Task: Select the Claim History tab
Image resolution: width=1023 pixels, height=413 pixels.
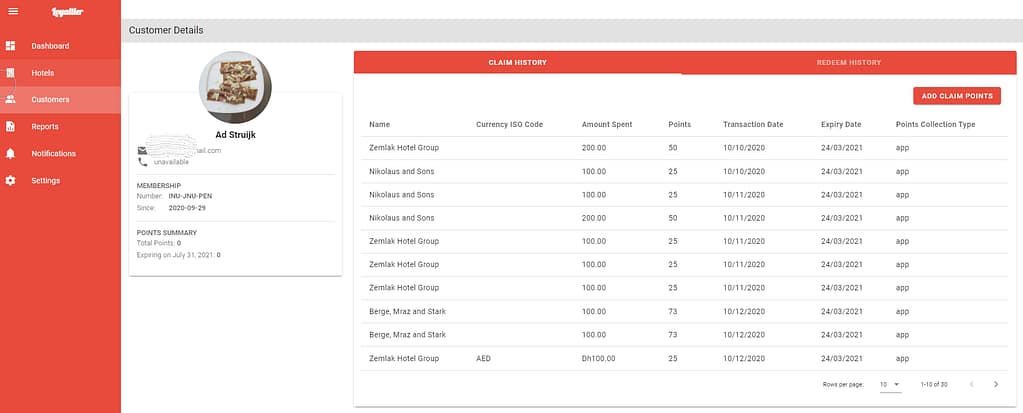Action: click(x=517, y=62)
